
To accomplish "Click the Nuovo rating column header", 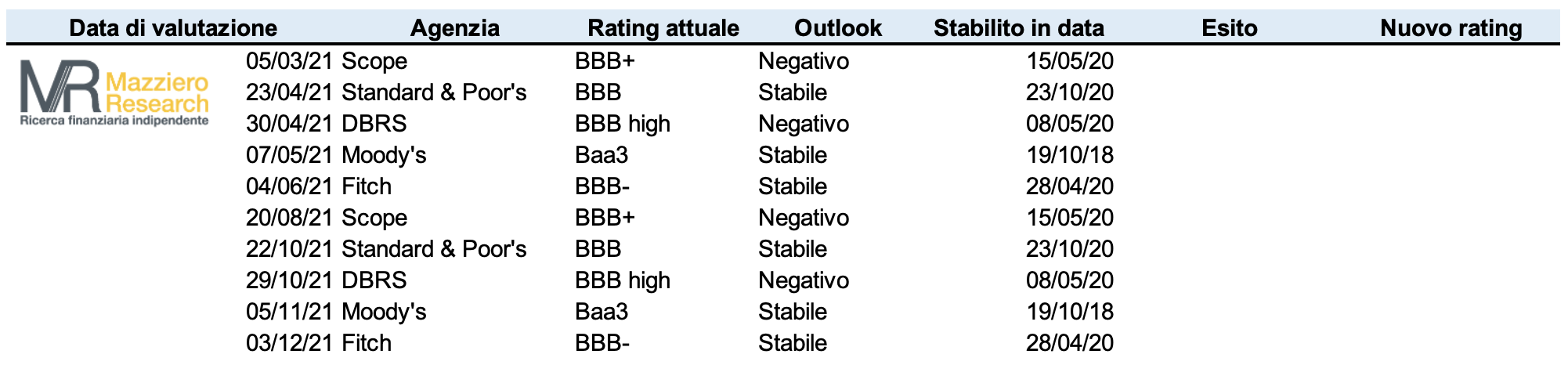I will 1451,28.
